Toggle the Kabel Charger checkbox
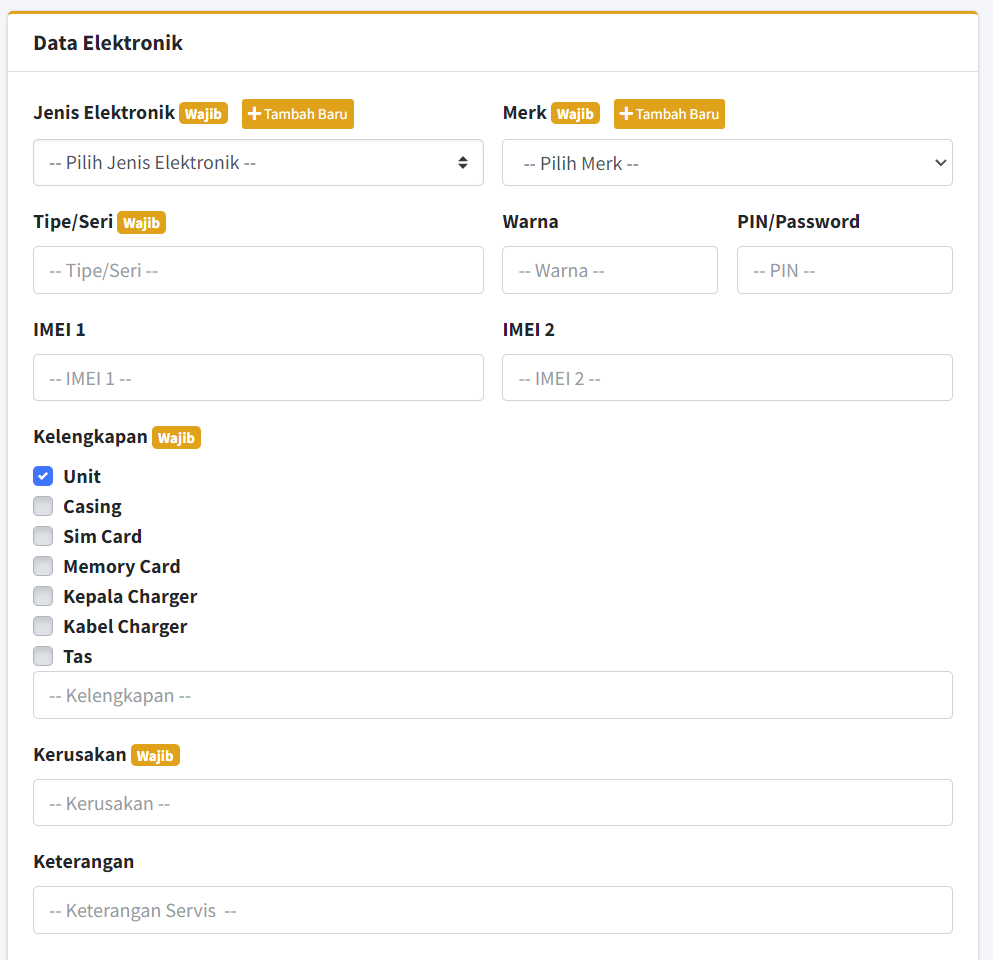Viewport: 993px width, 960px height. [x=43, y=626]
